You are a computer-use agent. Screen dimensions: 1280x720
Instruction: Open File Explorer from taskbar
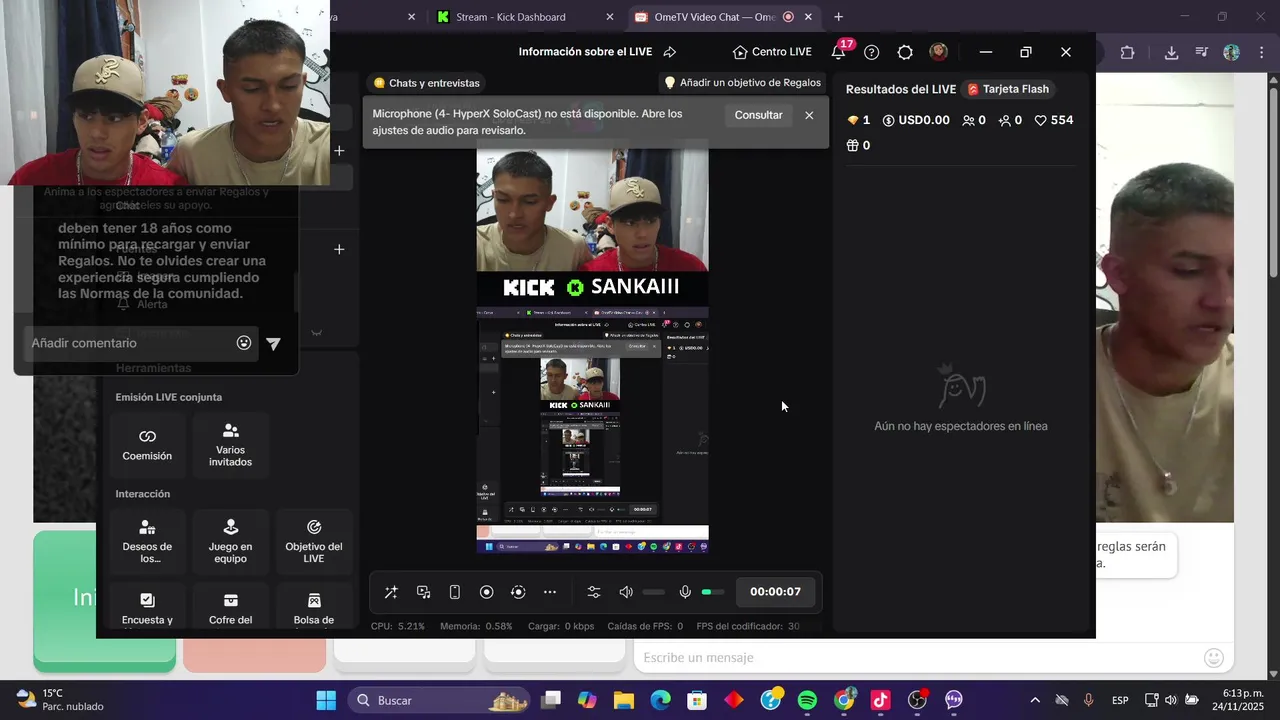(624, 700)
